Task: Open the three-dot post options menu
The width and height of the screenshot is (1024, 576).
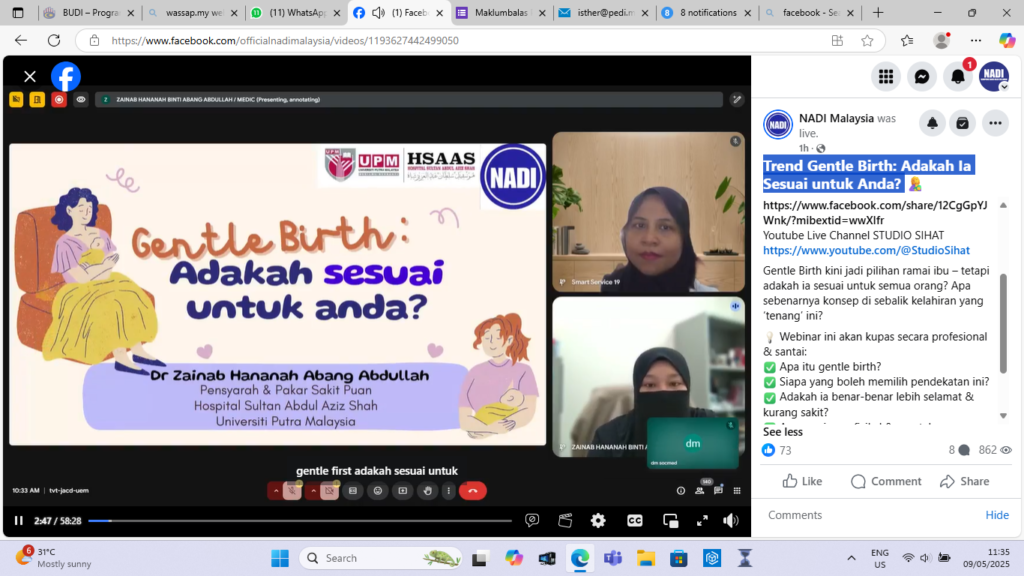Action: (x=995, y=123)
